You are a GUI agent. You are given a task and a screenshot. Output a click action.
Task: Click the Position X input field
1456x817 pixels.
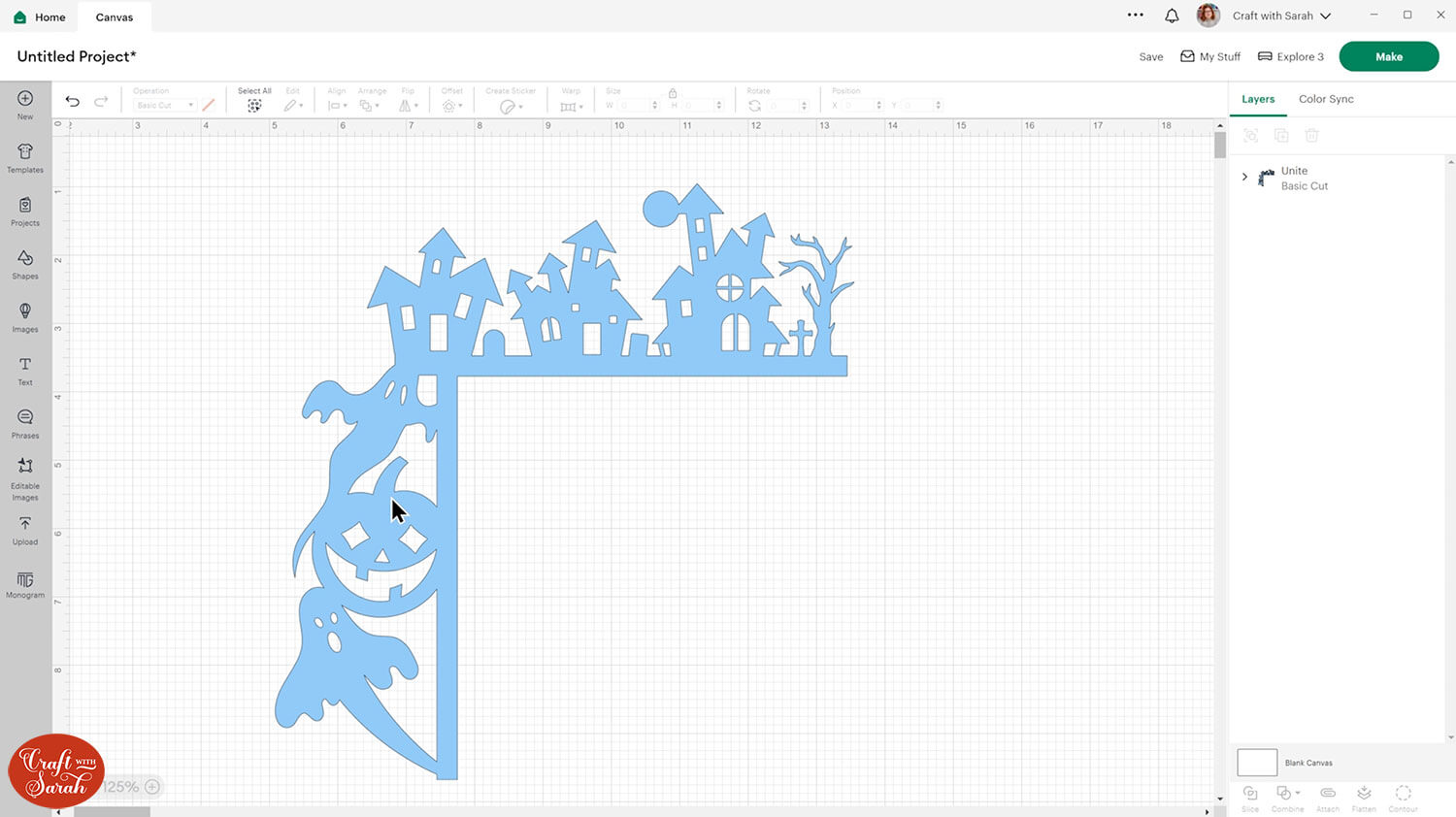(857, 106)
